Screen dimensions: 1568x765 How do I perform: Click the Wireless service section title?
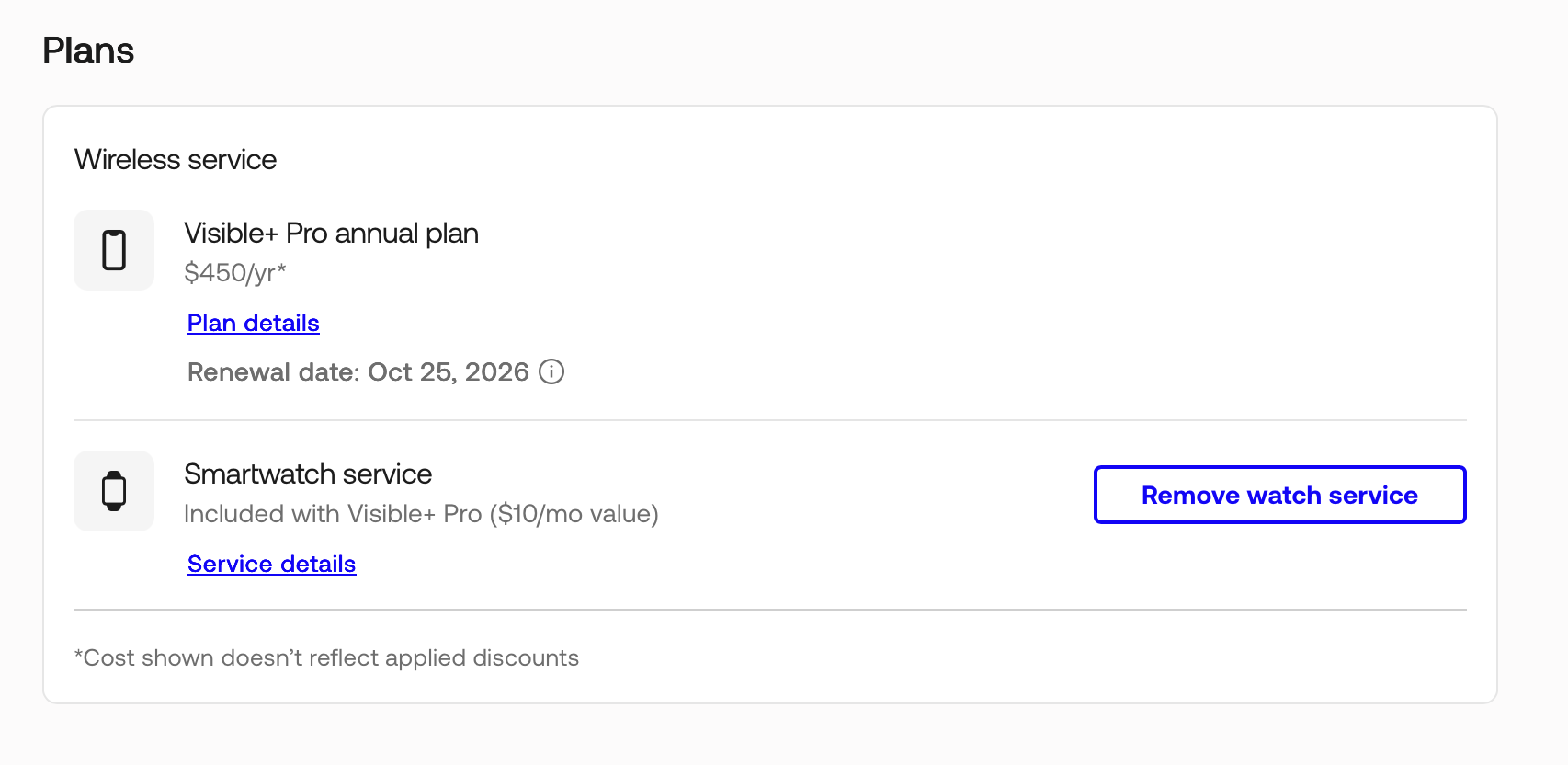[176, 159]
